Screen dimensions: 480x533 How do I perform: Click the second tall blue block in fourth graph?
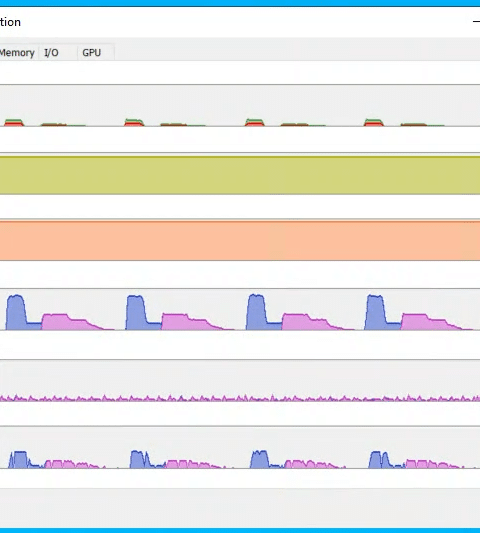(136, 312)
